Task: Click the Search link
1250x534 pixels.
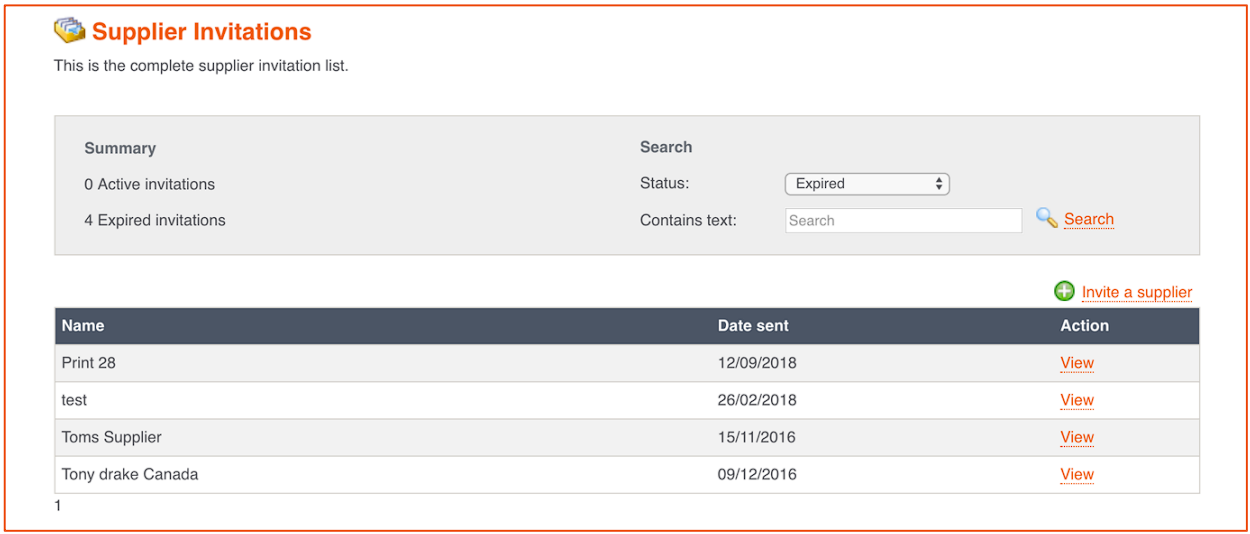Action: click(x=1089, y=219)
